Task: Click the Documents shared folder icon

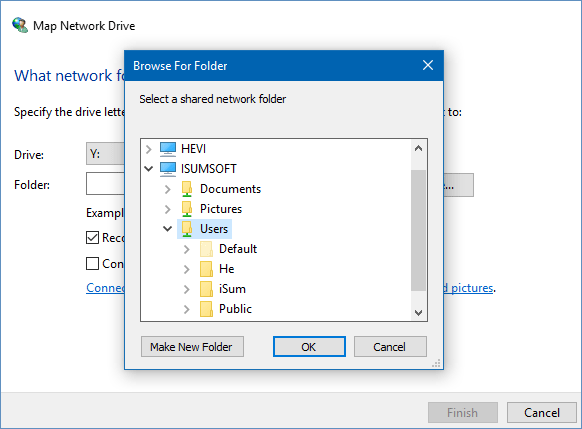Action: [187, 189]
